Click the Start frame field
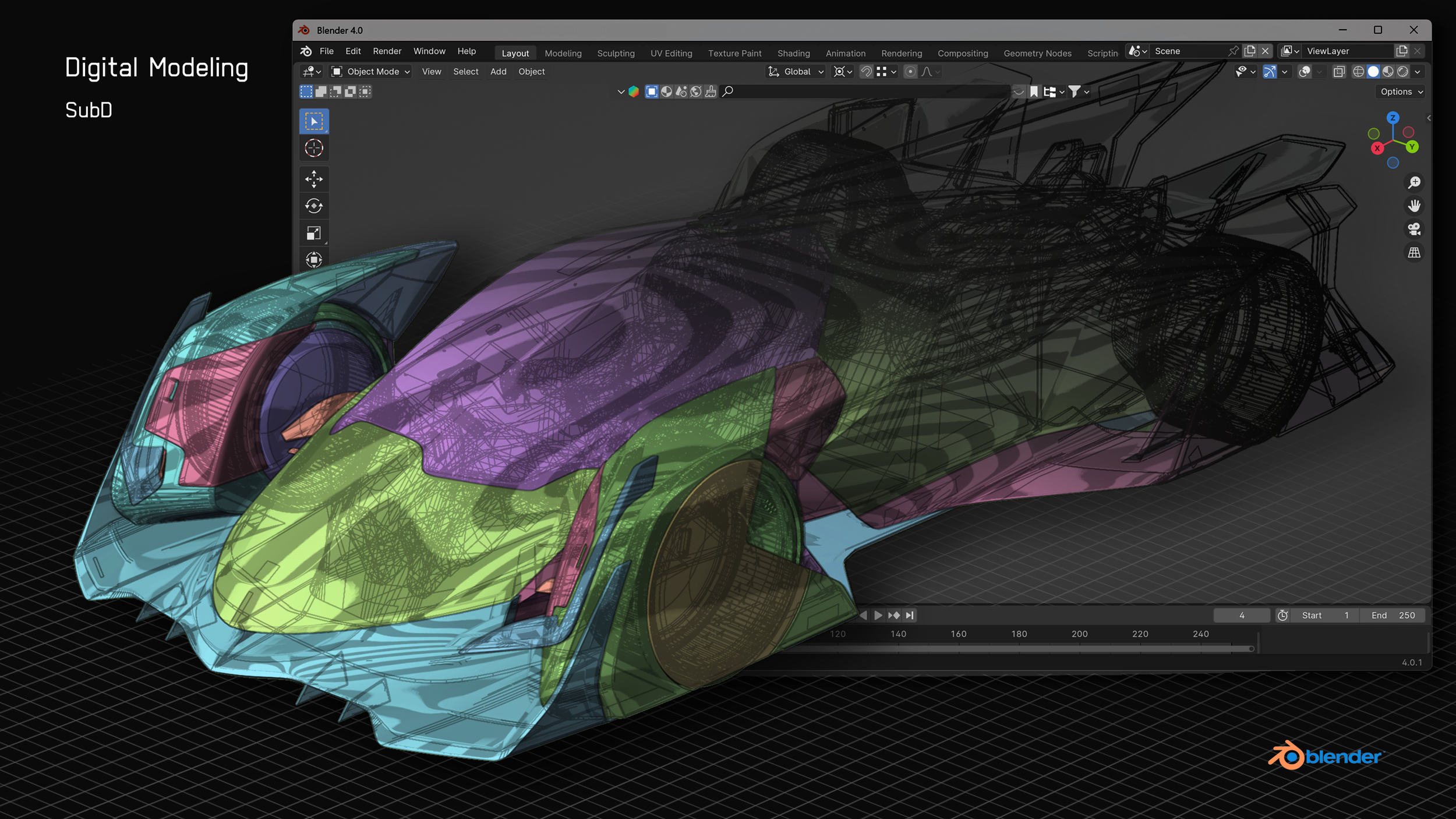The width and height of the screenshot is (1456, 819). [1325, 616]
